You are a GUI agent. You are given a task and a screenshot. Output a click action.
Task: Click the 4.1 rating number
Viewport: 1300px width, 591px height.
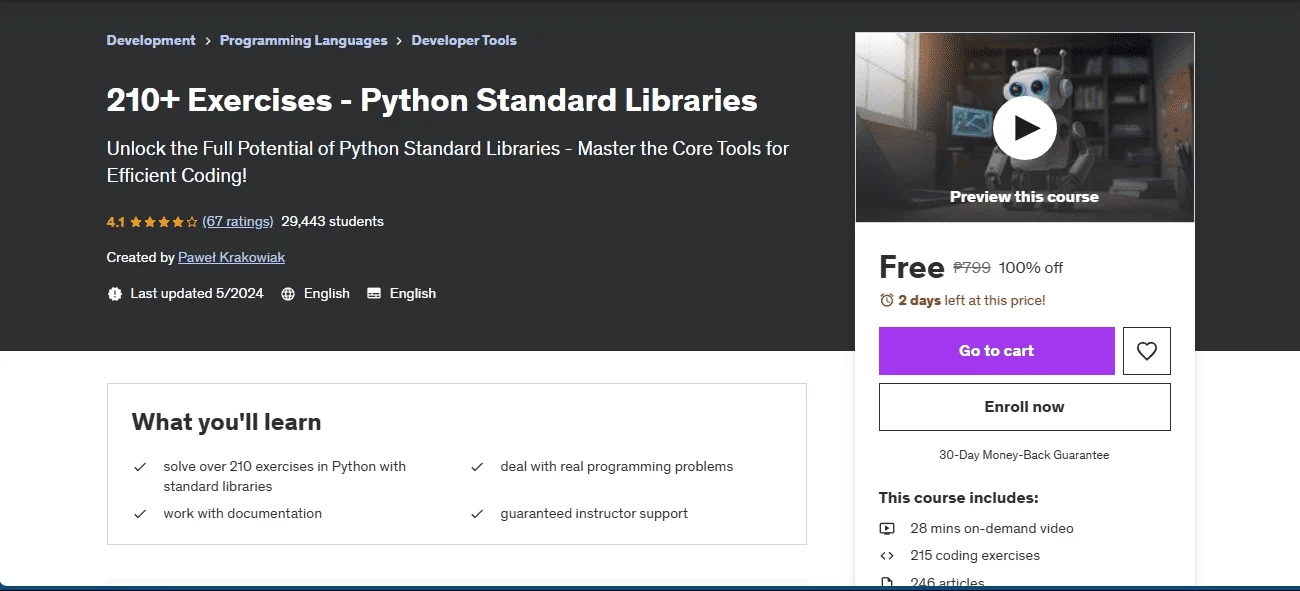[116, 222]
